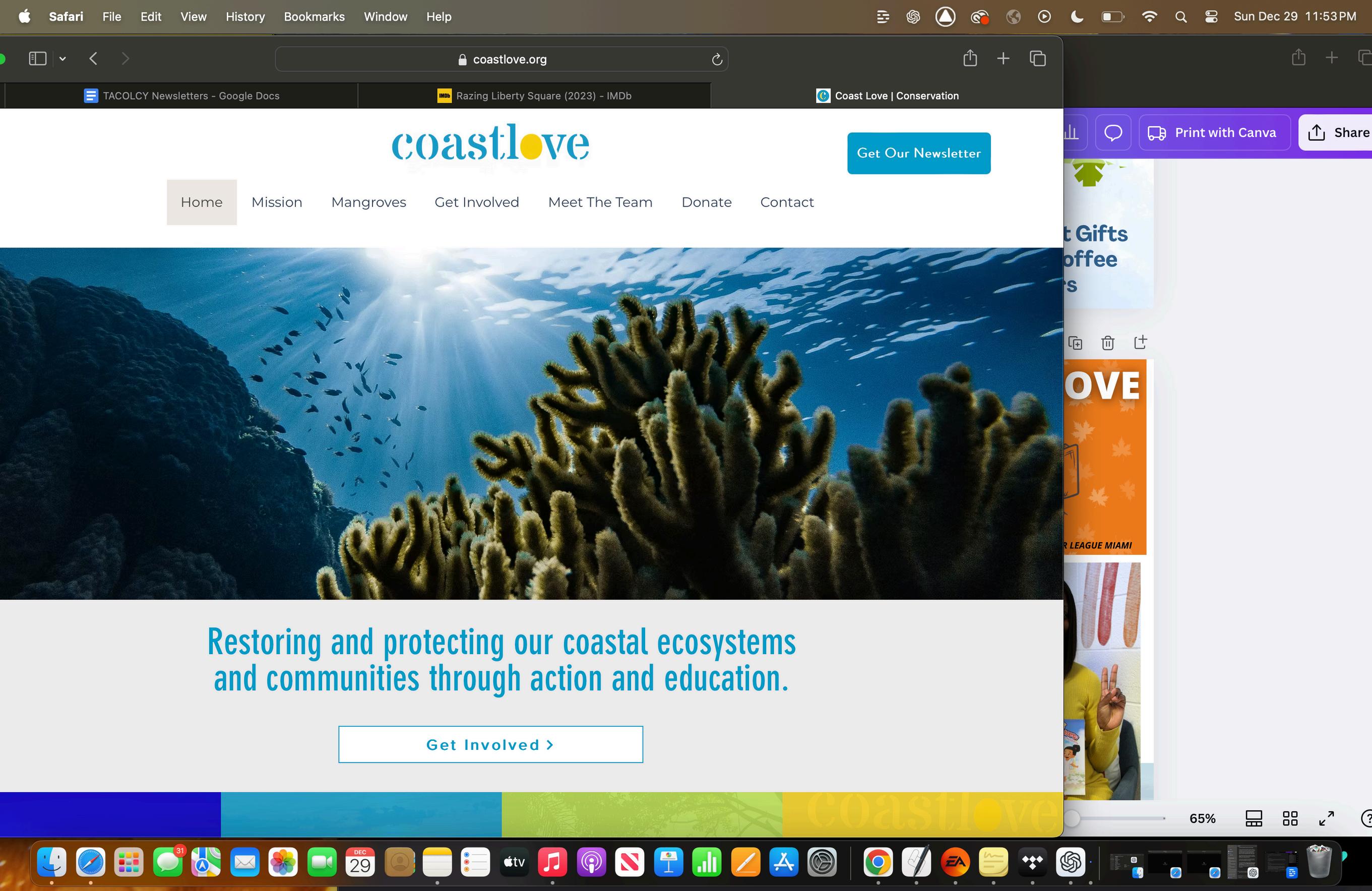Screen dimensions: 1372x891
Task: Delete page trash icon in Canva
Action: (1107, 343)
